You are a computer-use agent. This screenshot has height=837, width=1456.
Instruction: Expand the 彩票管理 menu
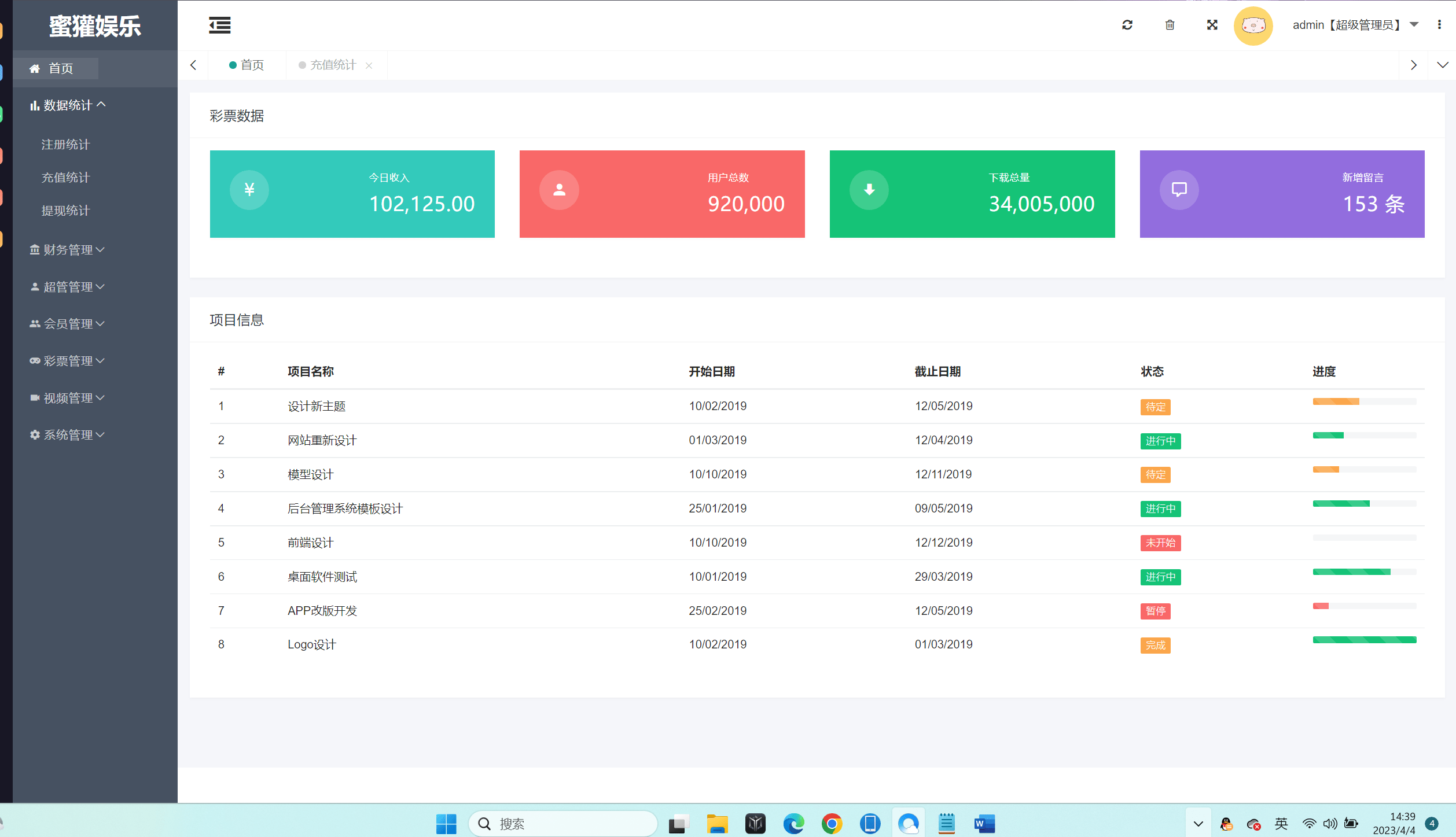pos(68,361)
